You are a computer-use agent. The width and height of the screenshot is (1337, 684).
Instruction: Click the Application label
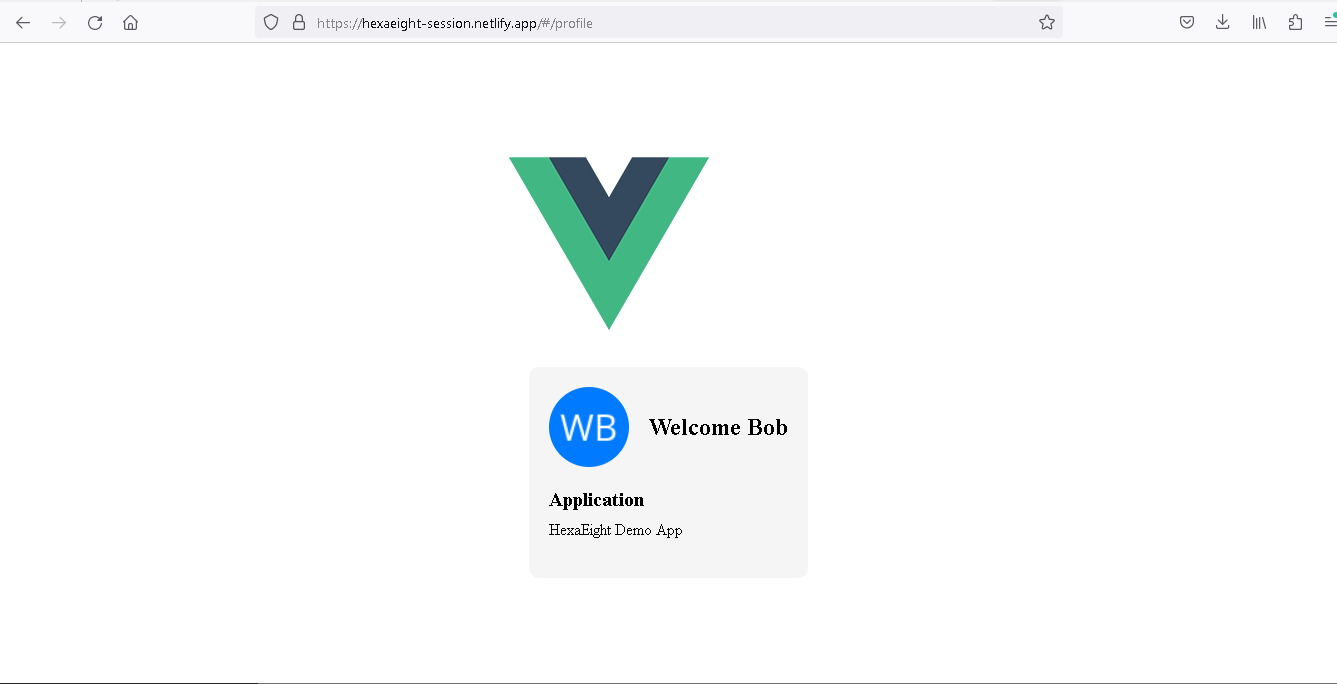pyautogui.click(x=596, y=500)
